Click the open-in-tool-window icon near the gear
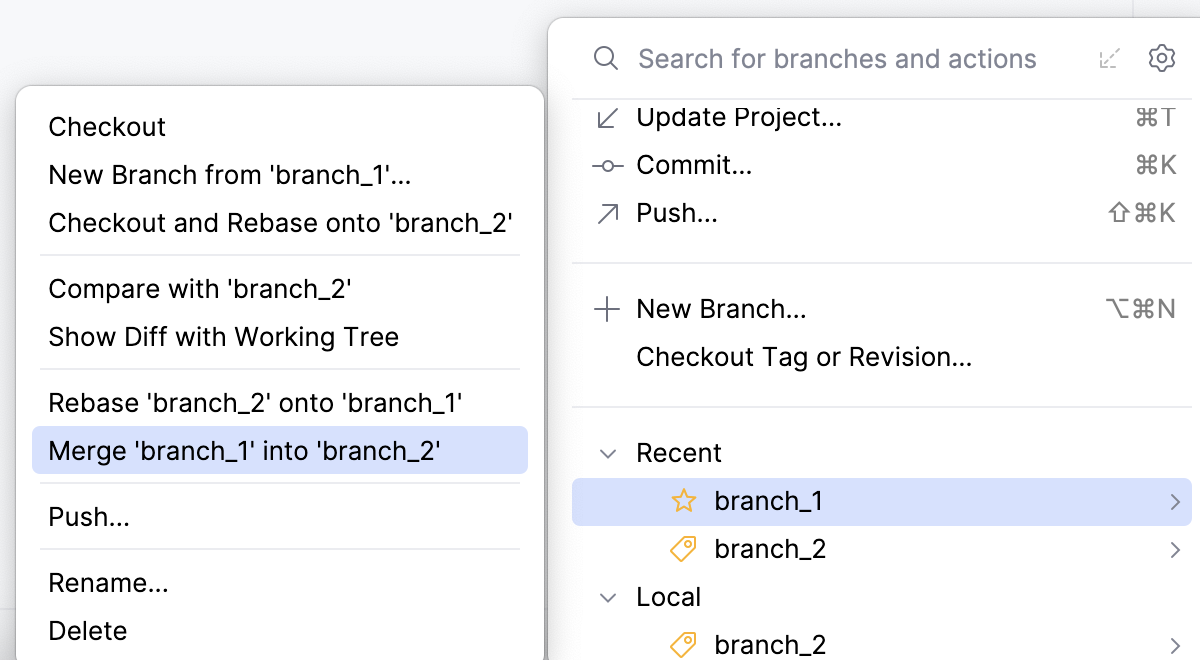Screen dimensions: 1200x660 (x=1109, y=58)
